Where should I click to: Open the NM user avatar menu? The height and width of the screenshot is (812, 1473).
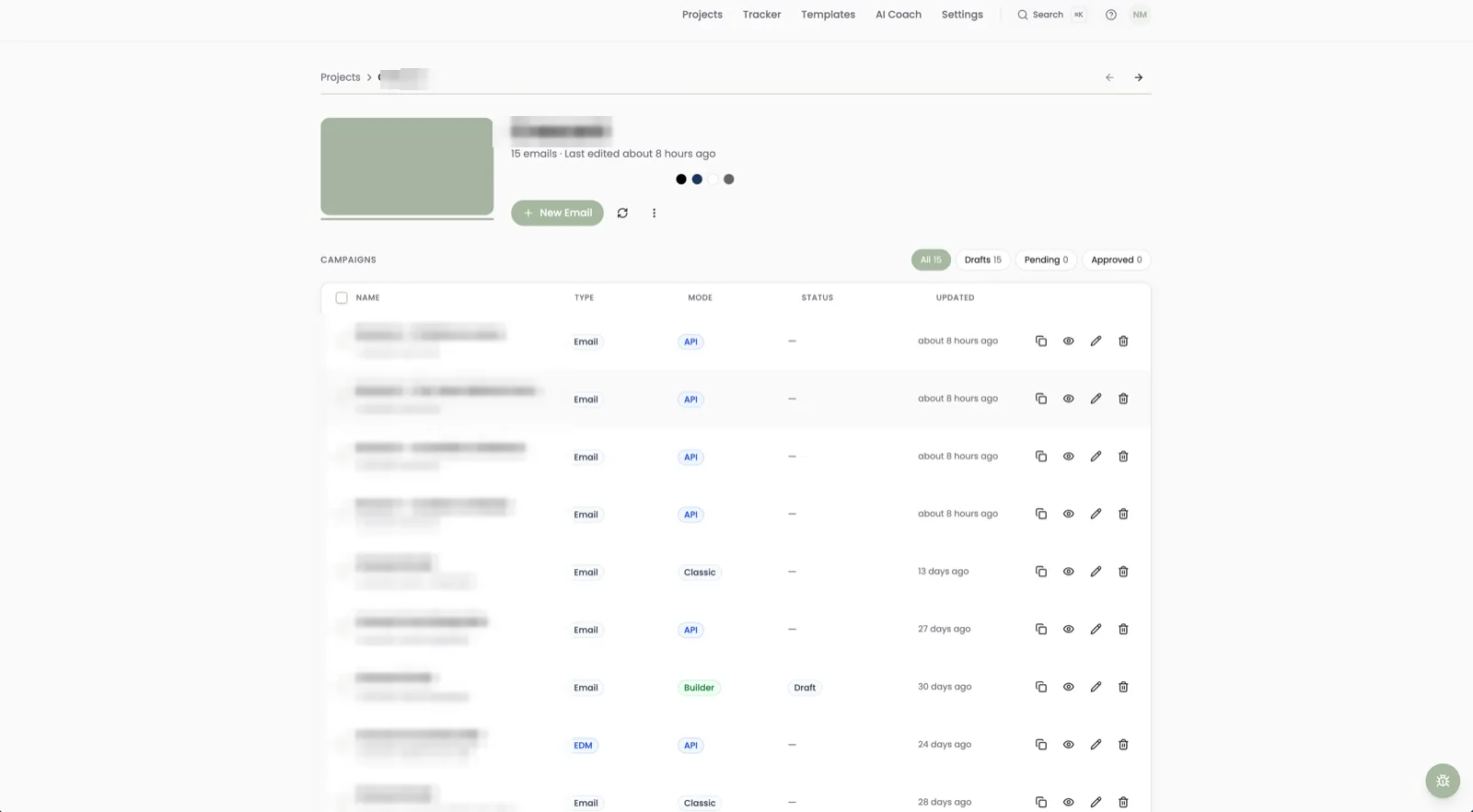coord(1140,15)
